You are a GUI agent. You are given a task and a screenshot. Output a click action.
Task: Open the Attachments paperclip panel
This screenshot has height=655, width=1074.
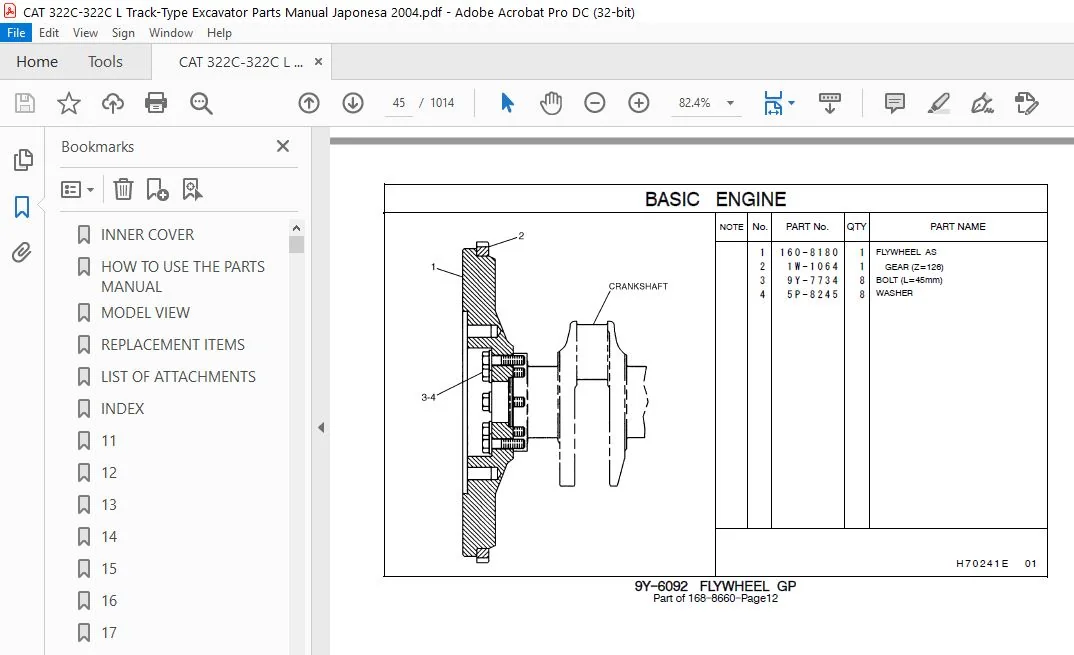tap(22, 253)
